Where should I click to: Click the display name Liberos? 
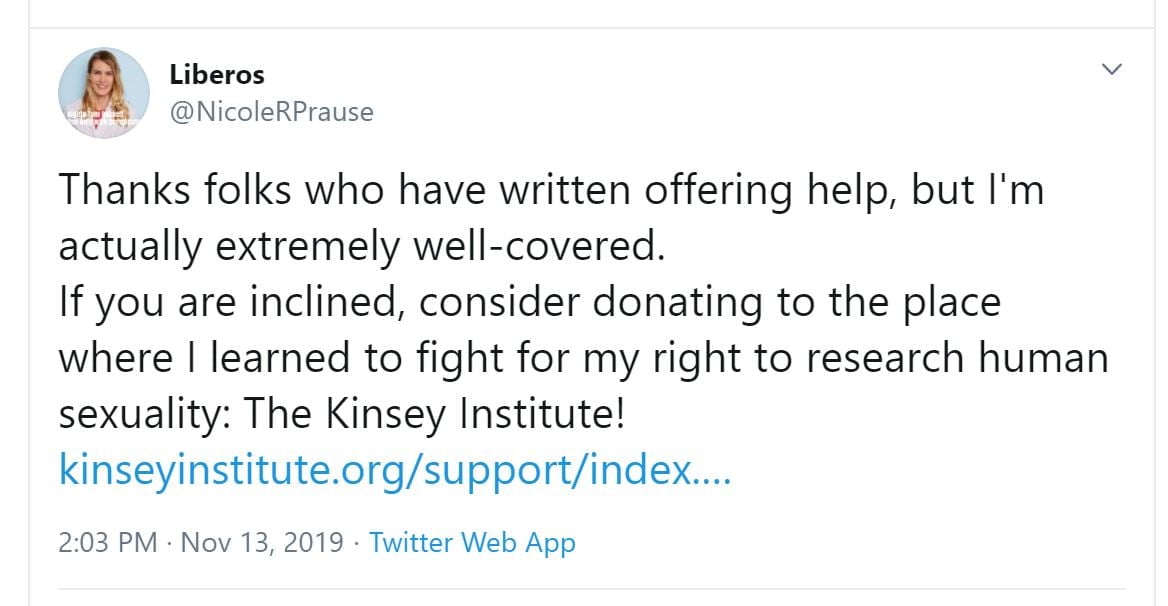[218, 75]
